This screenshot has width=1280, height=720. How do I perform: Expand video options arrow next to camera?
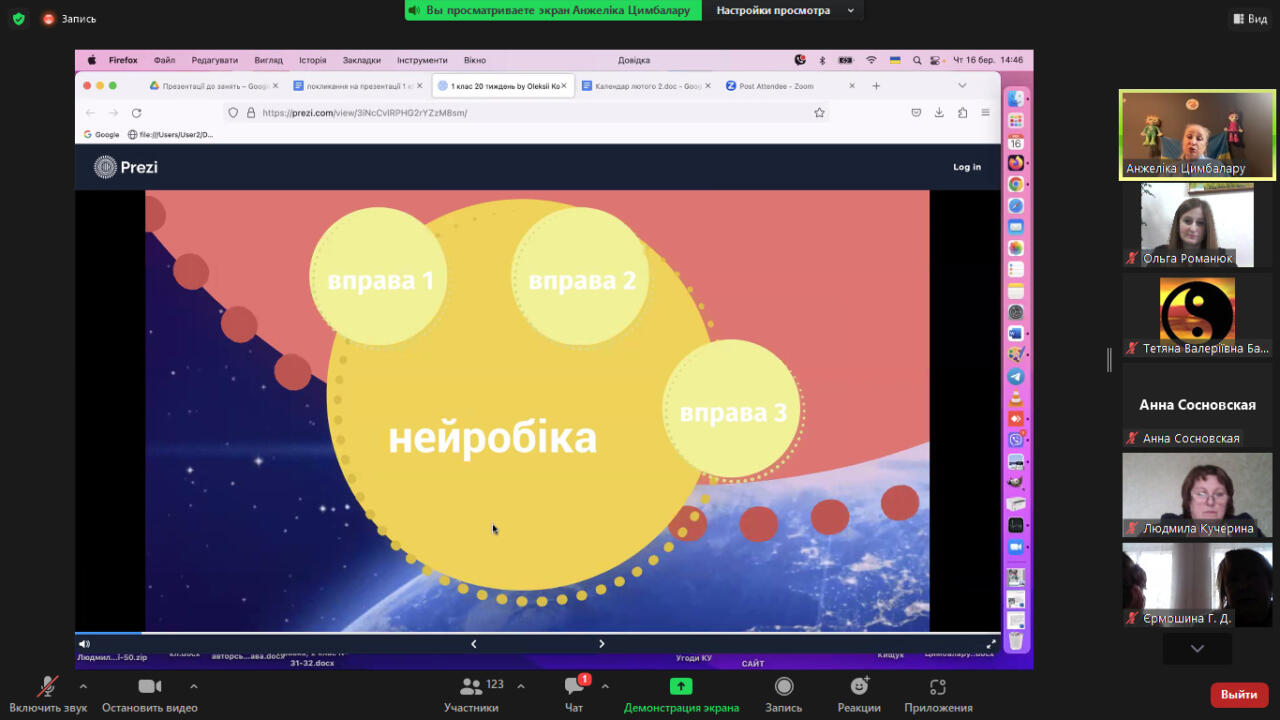(194, 686)
